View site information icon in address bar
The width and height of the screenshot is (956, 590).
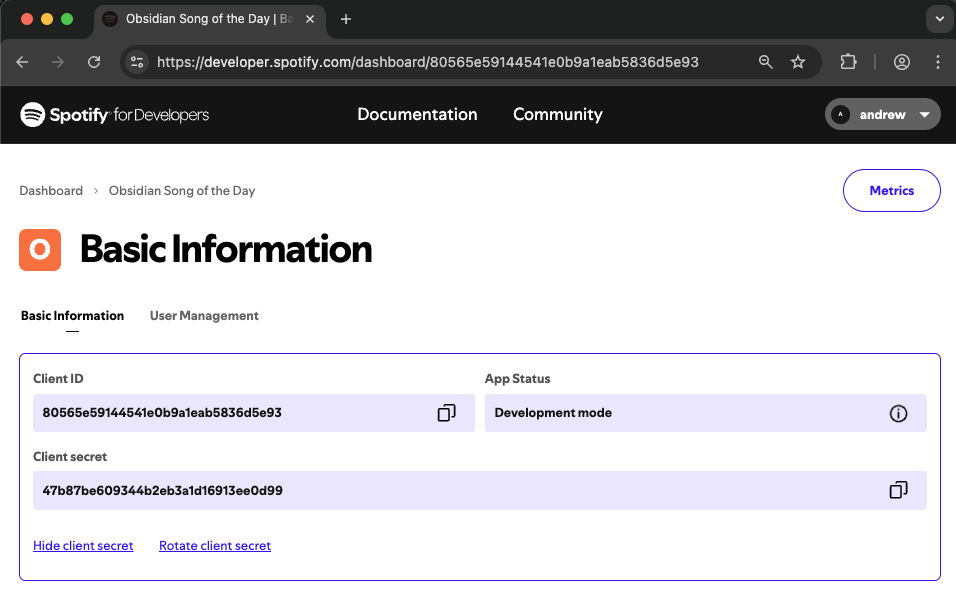click(x=137, y=62)
